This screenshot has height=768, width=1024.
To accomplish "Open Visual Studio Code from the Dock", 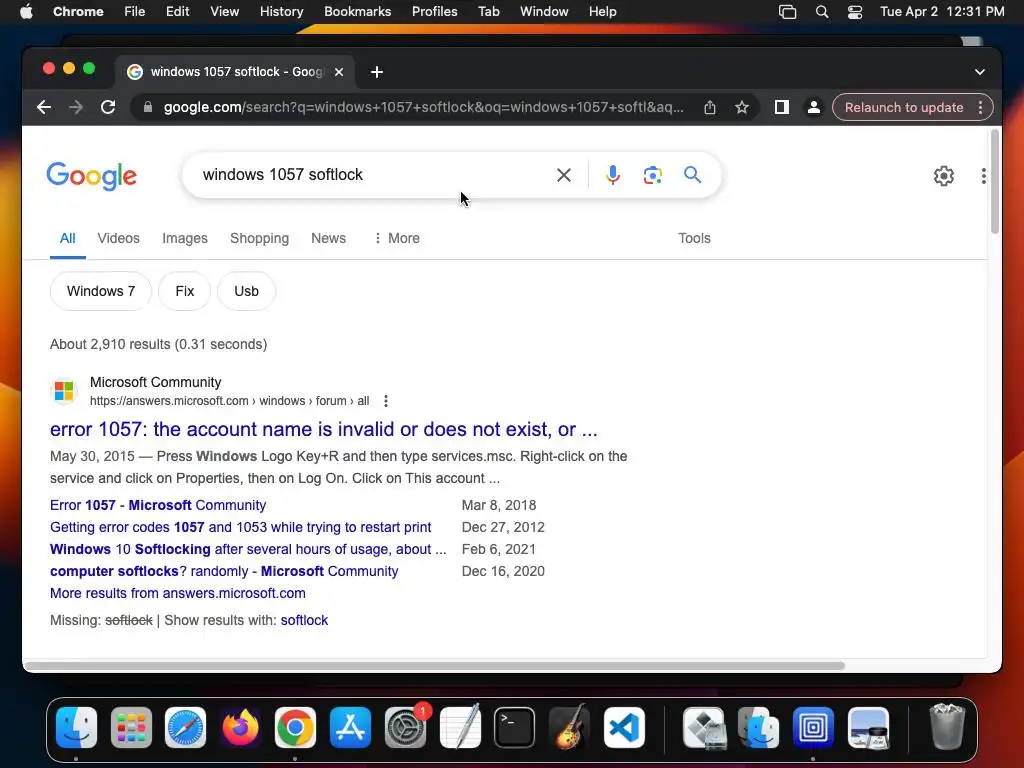I will click(x=624, y=727).
